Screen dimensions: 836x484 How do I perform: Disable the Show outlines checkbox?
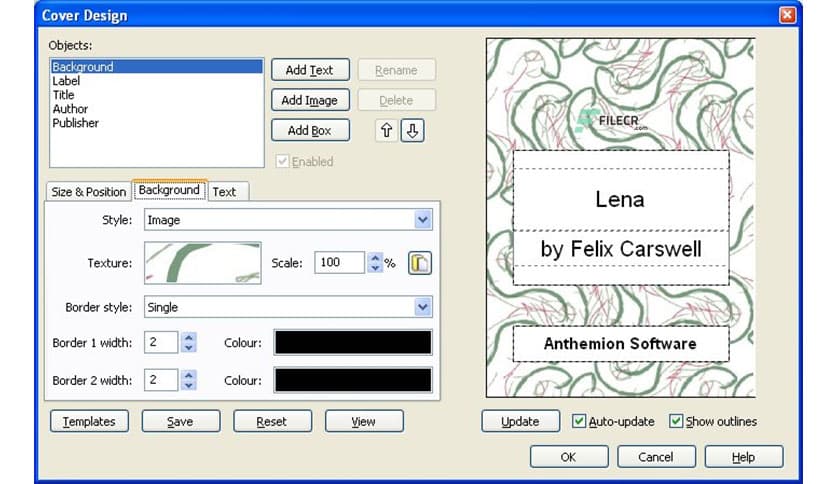pyautogui.click(x=676, y=421)
